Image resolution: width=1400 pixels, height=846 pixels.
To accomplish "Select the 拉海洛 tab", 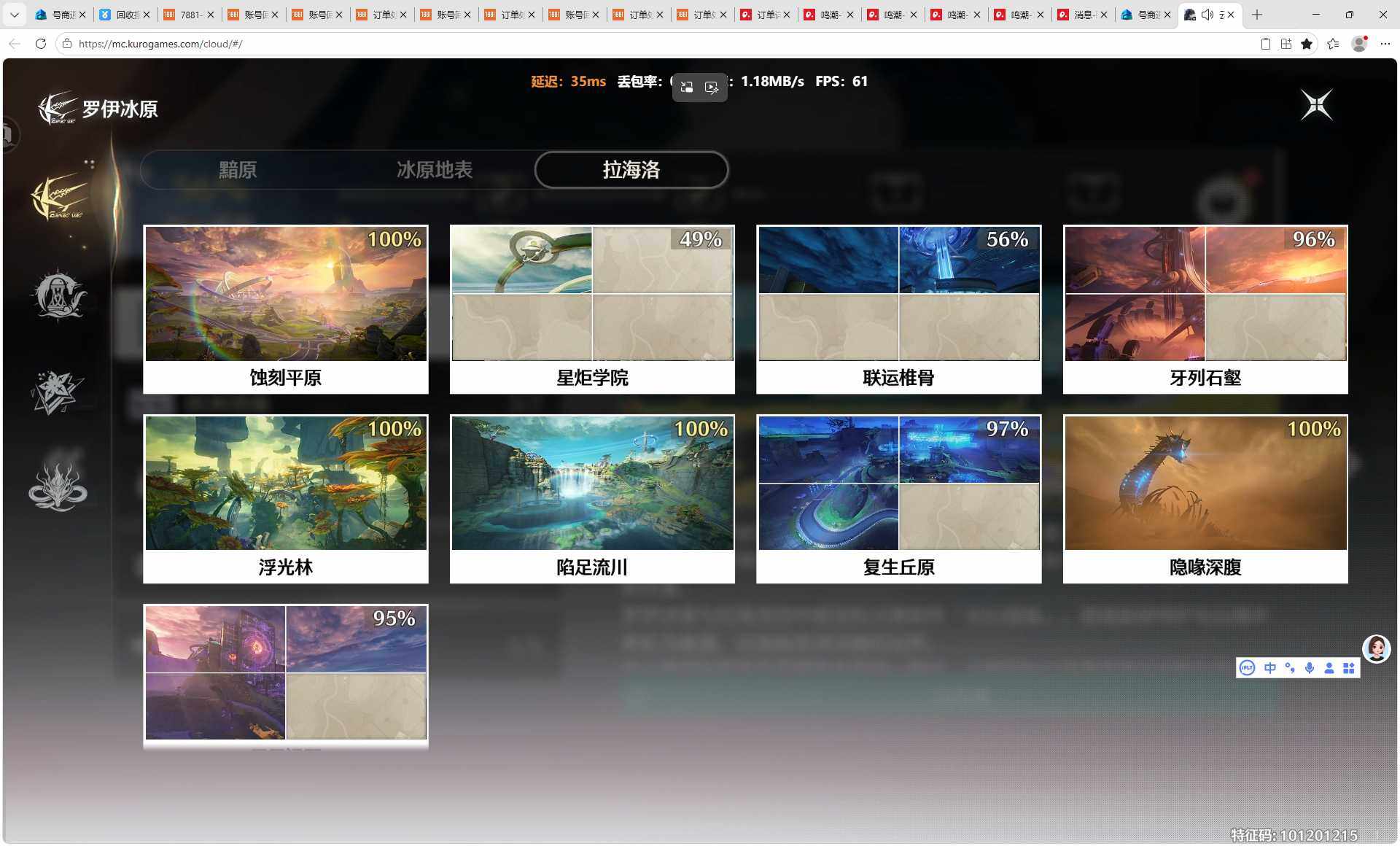I will pyautogui.click(x=631, y=170).
